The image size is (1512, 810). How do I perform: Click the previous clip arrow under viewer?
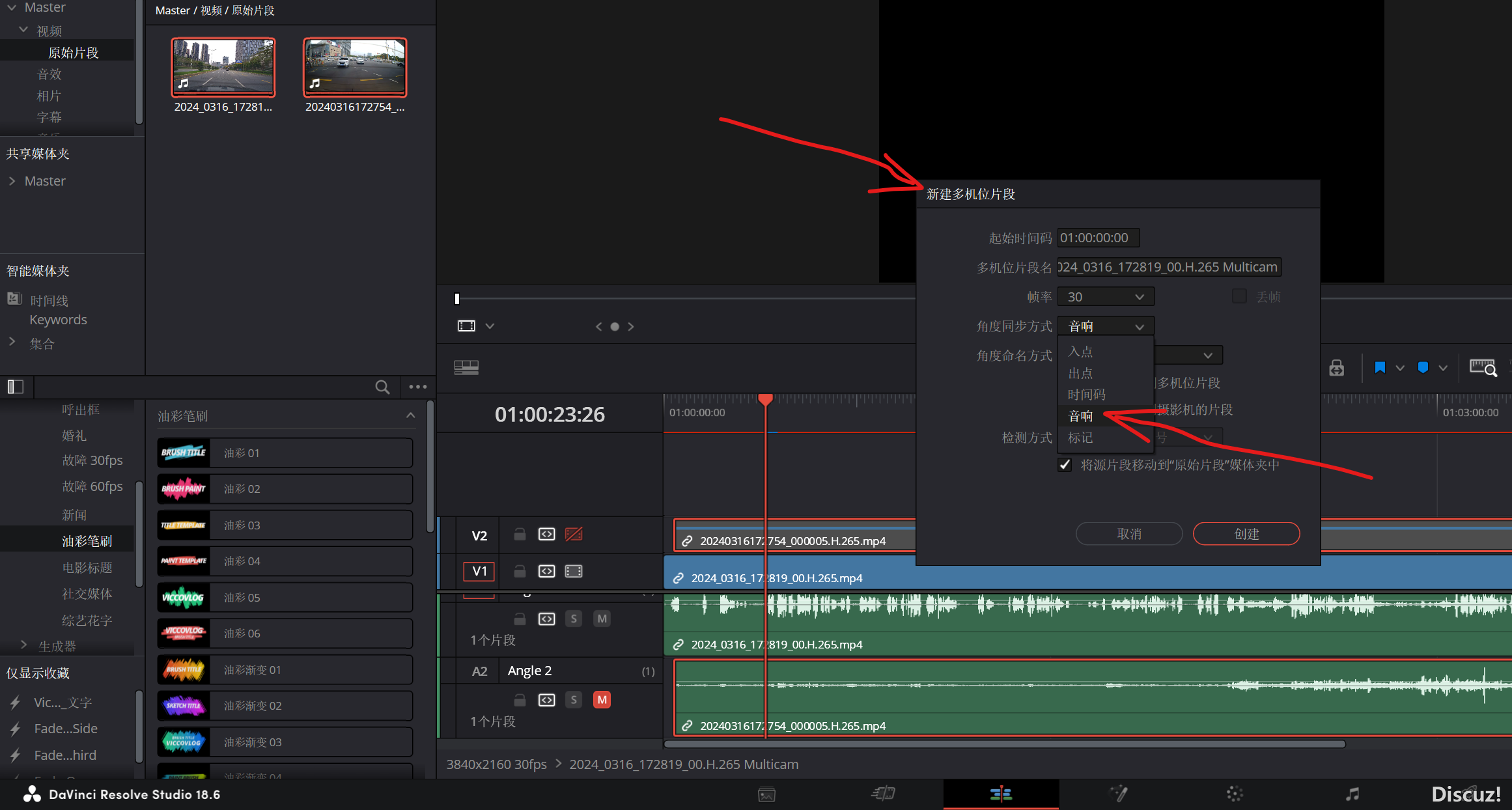(598, 326)
